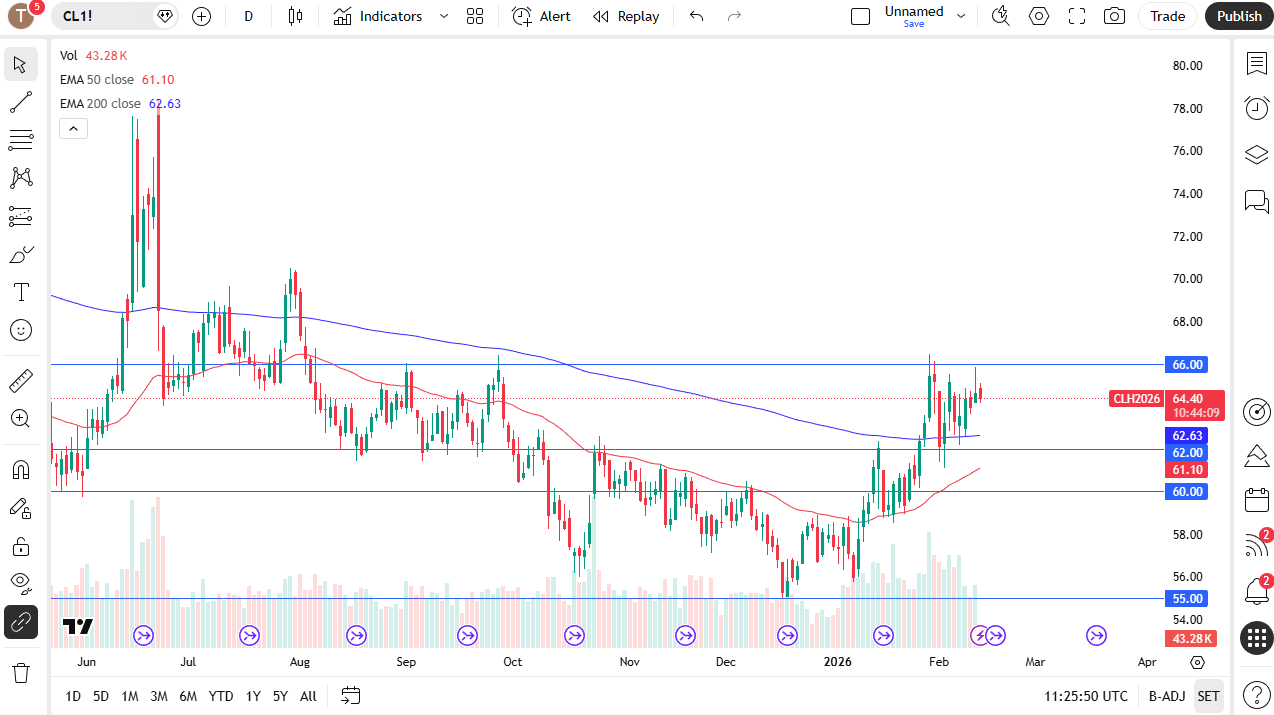This screenshot has height=715, width=1274.
Task: Select the text annotation tool
Action: [x=20, y=292]
